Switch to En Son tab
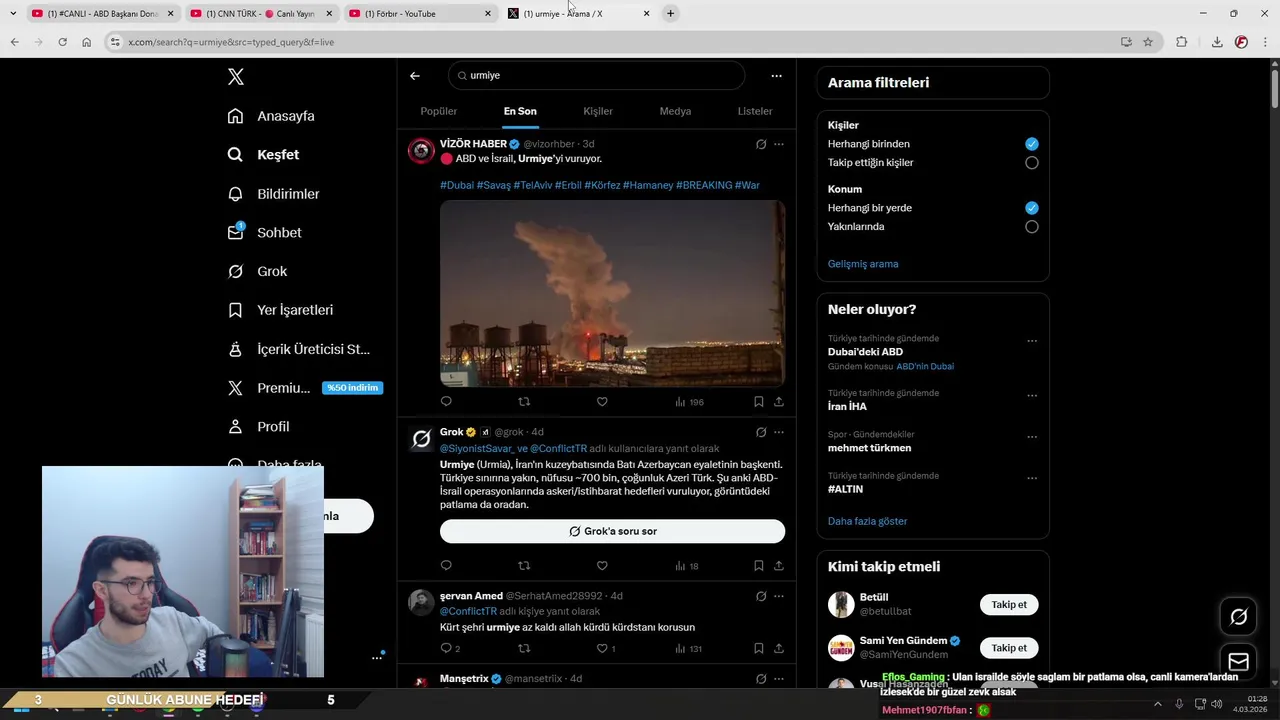Viewport: 1280px width, 720px height. point(520,111)
